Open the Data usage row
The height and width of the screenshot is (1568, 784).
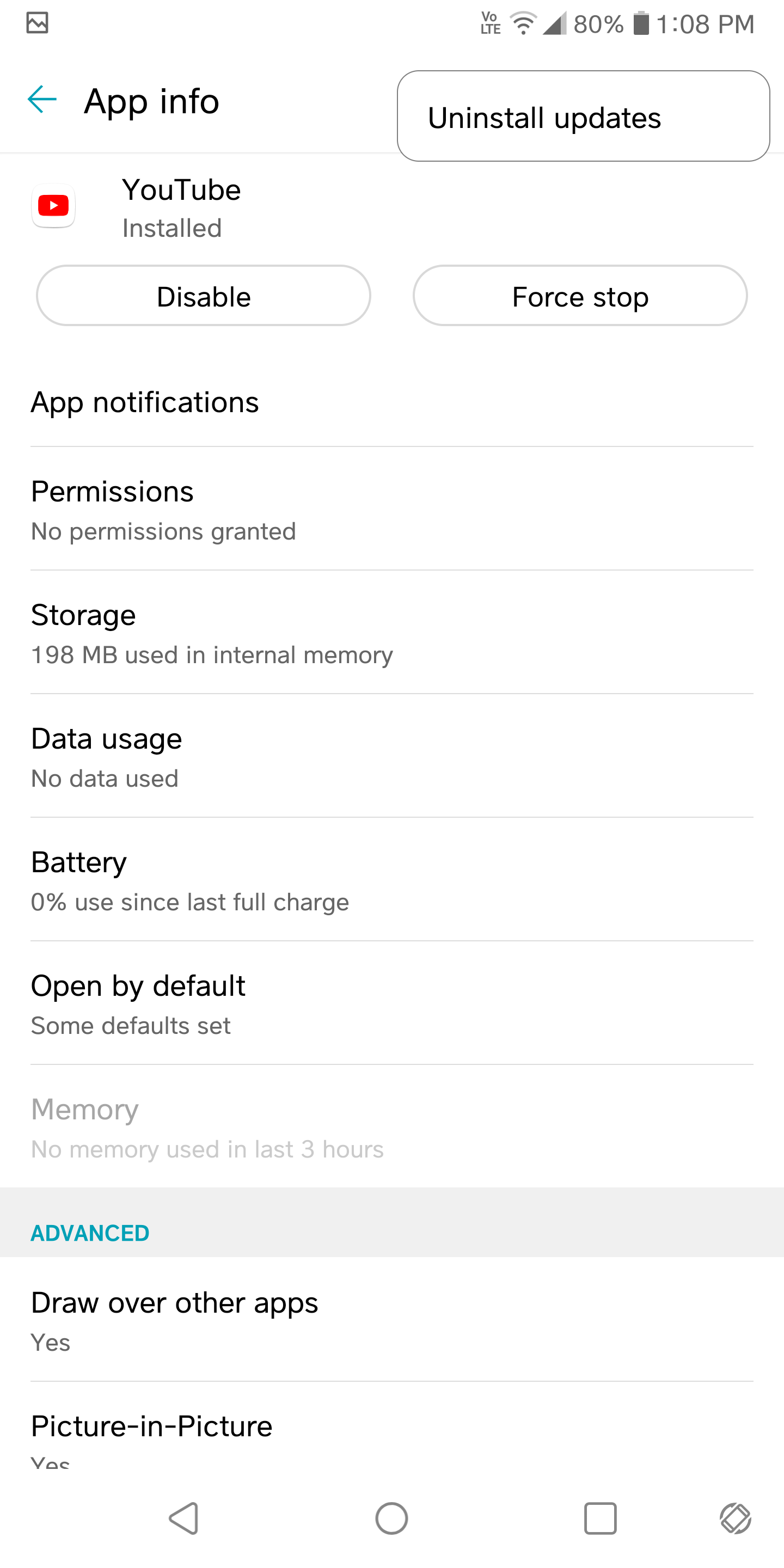(392, 757)
